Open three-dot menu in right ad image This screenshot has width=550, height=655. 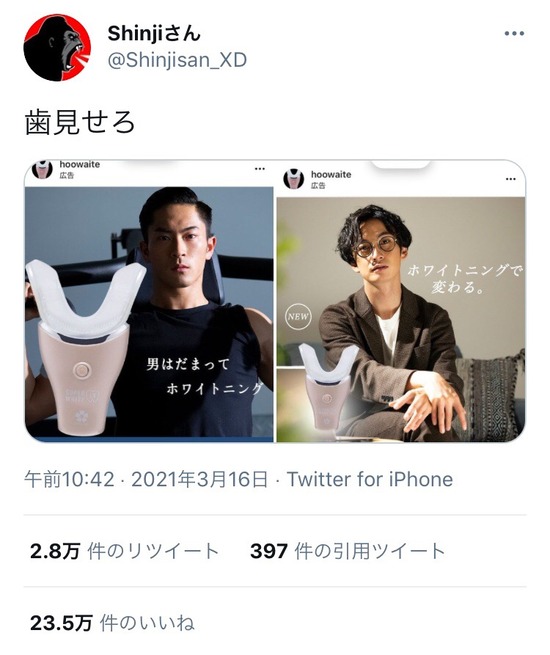pyautogui.click(x=511, y=179)
